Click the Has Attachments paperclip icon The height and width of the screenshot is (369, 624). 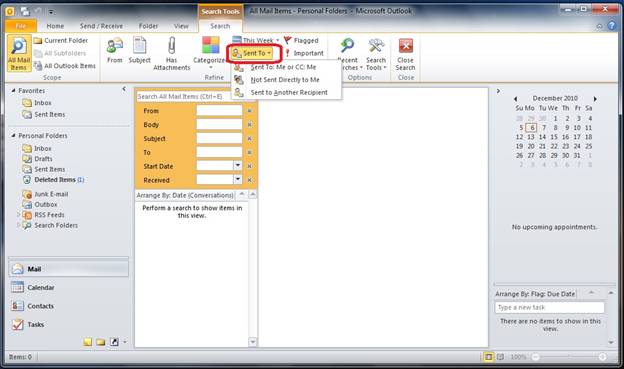(172, 45)
